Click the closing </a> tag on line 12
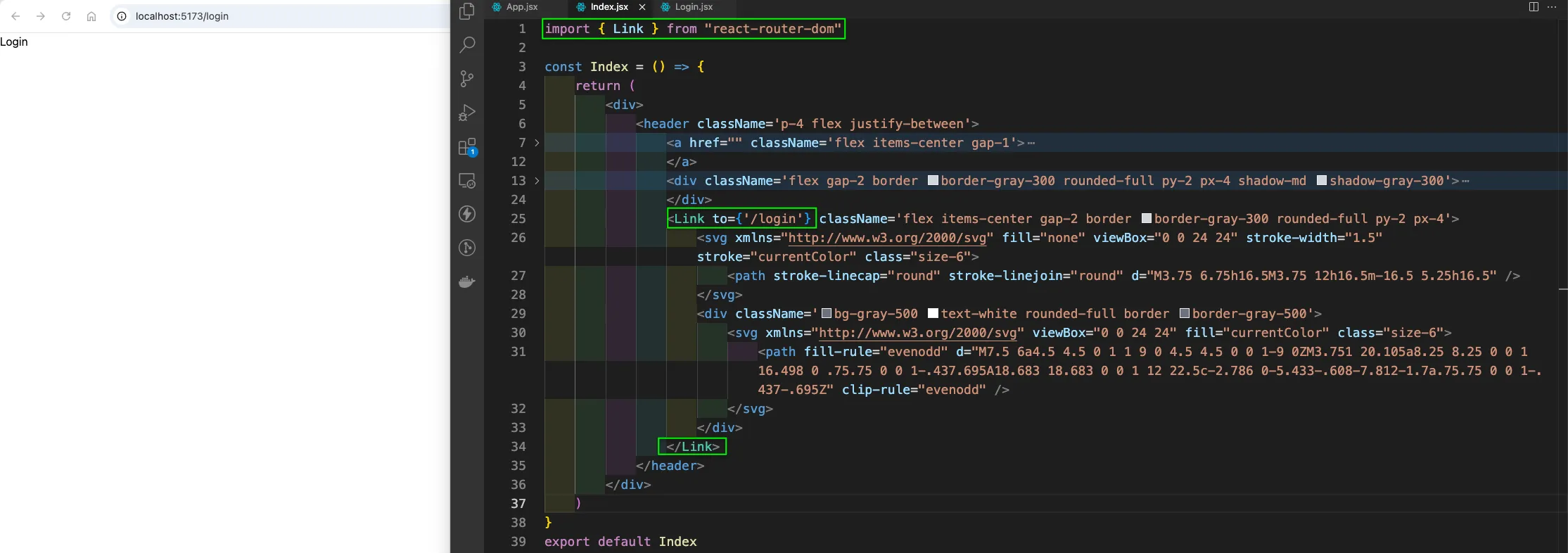The height and width of the screenshot is (553, 1568). [682, 162]
